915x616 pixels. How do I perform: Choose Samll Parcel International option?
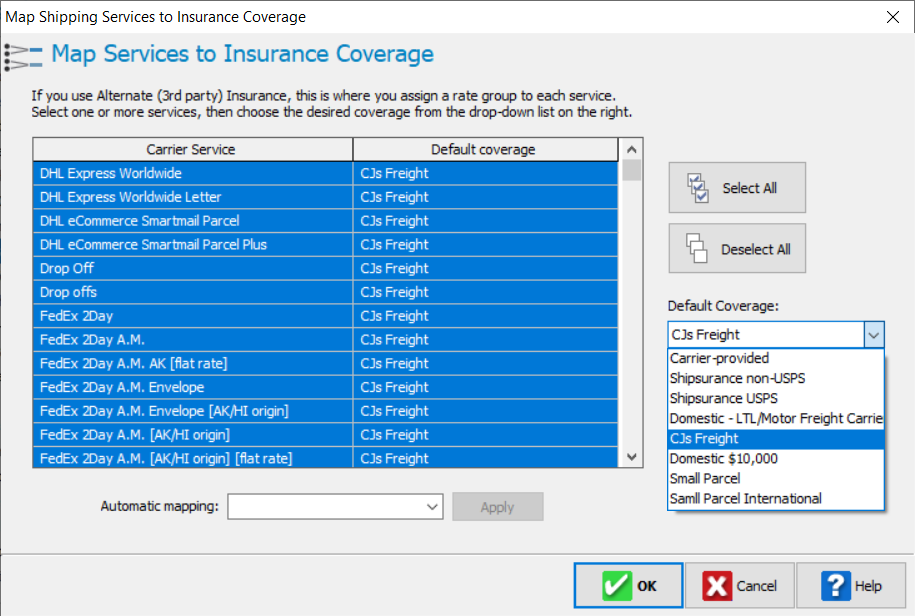click(776, 499)
